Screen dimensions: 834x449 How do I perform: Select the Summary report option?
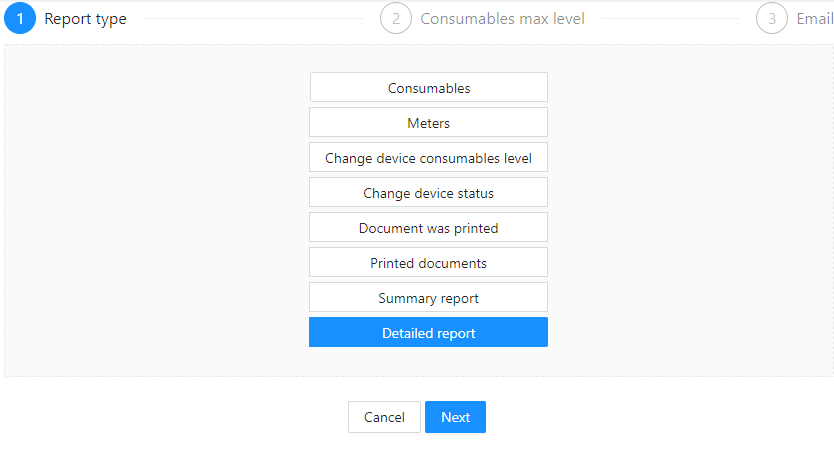point(429,298)
